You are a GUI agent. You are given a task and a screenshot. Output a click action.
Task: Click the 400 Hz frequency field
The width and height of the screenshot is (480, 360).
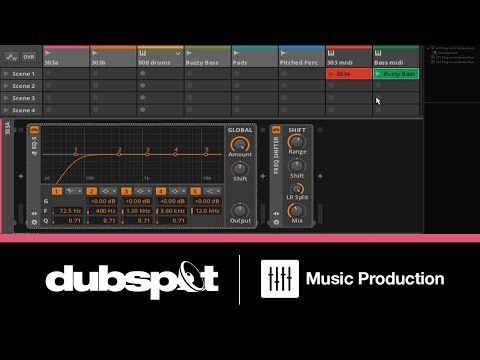(x=102, y=211)
